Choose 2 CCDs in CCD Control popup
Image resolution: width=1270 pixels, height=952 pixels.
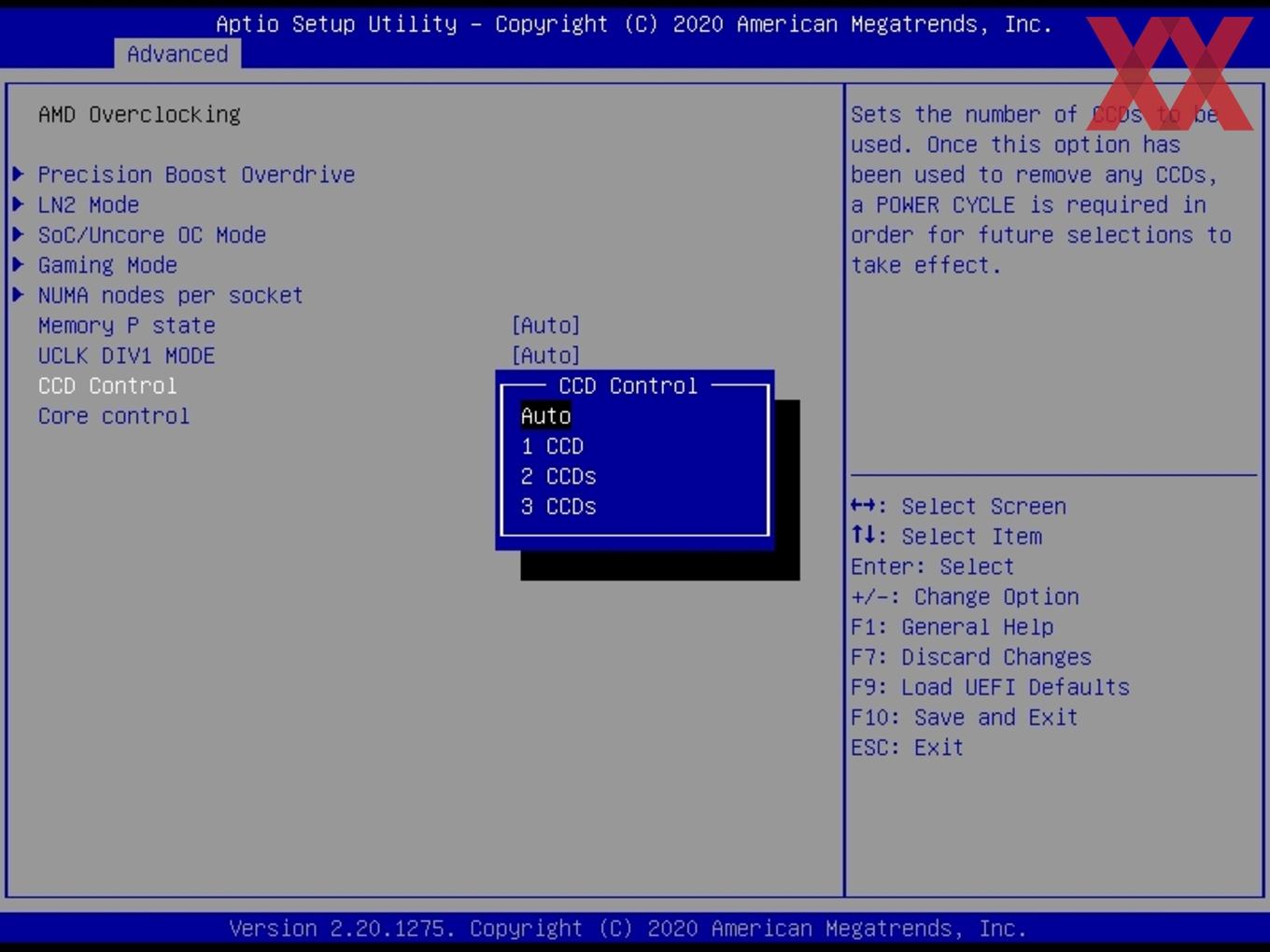[558, 476]
